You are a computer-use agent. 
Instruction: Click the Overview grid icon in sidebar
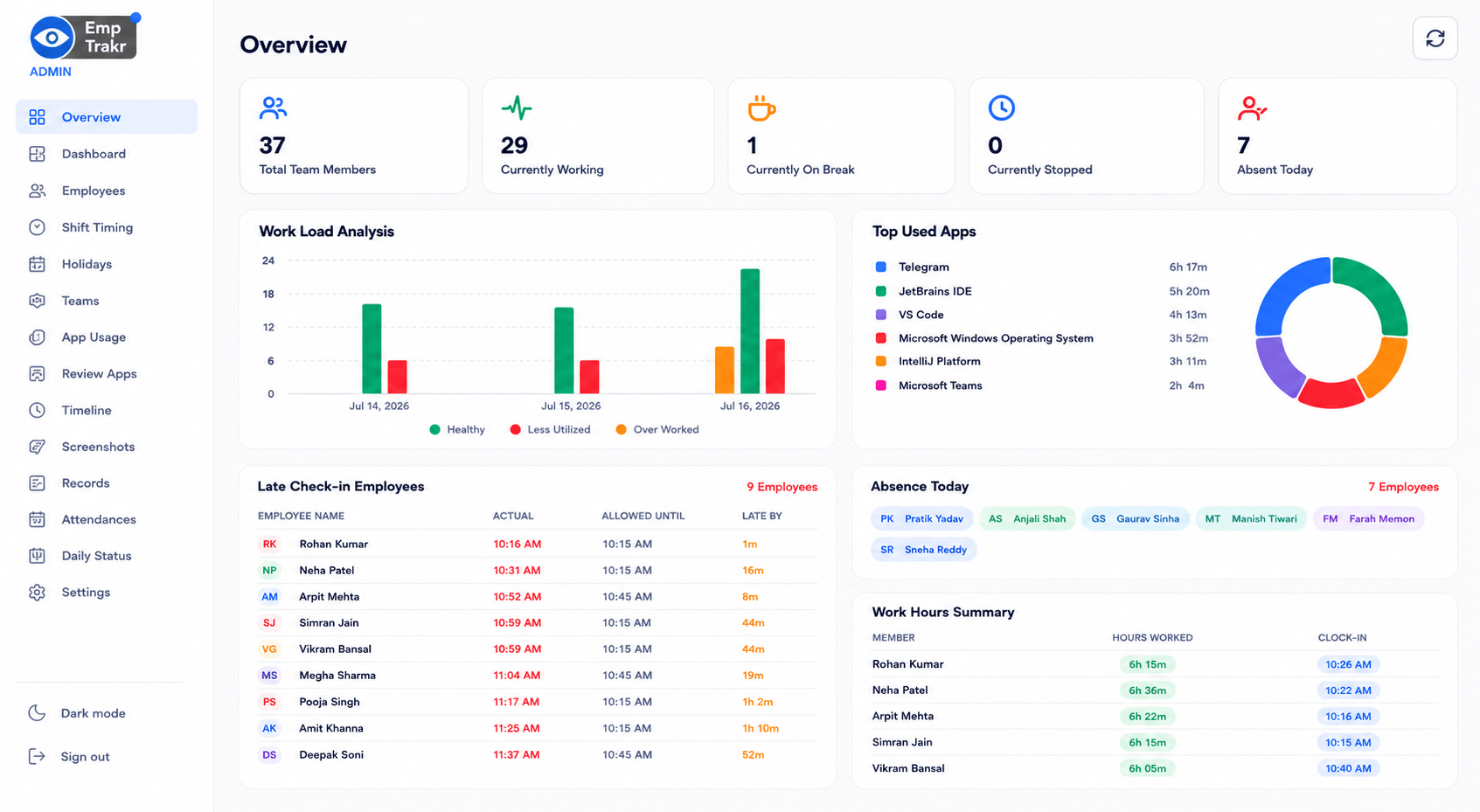point(37,117)
